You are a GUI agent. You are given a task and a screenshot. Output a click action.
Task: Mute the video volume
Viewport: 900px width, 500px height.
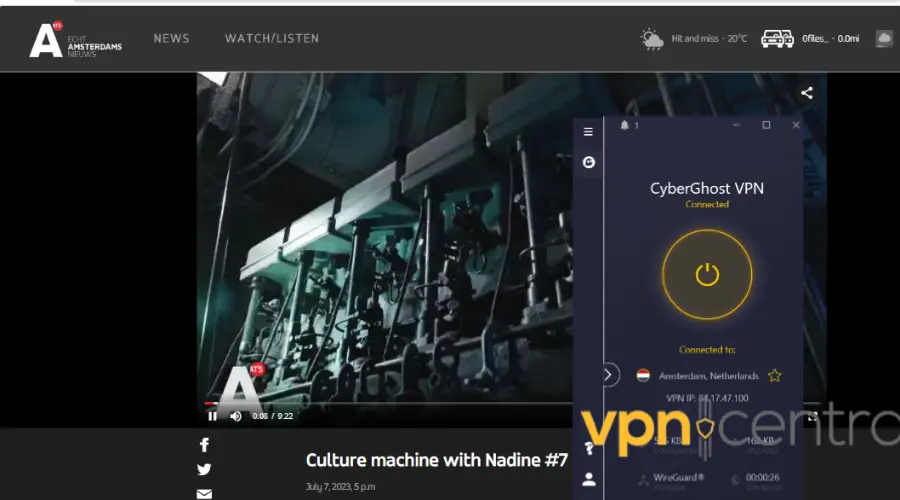click(235, 416)
